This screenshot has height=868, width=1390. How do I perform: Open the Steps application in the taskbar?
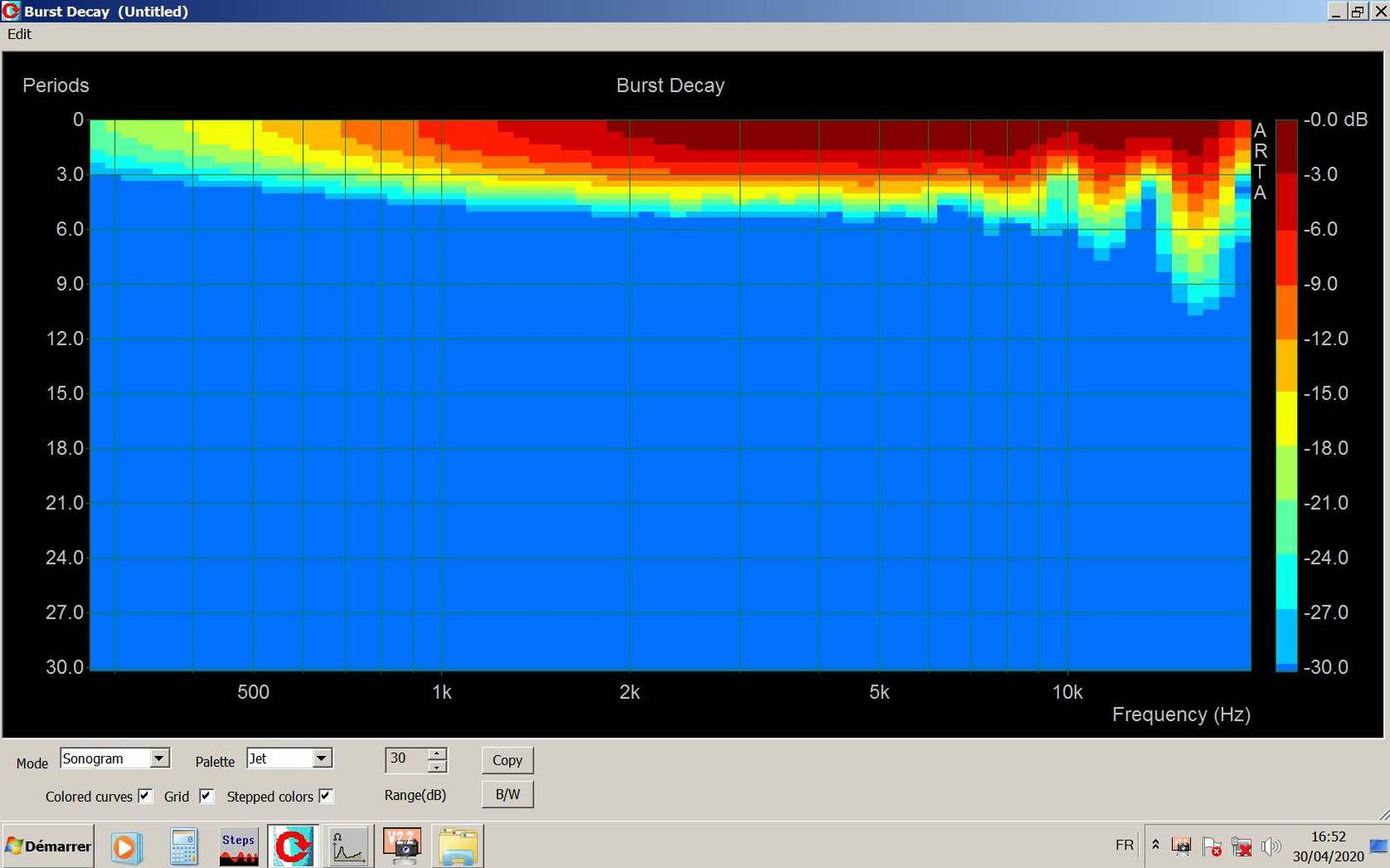pyautogui.click(x=238, y=846)
